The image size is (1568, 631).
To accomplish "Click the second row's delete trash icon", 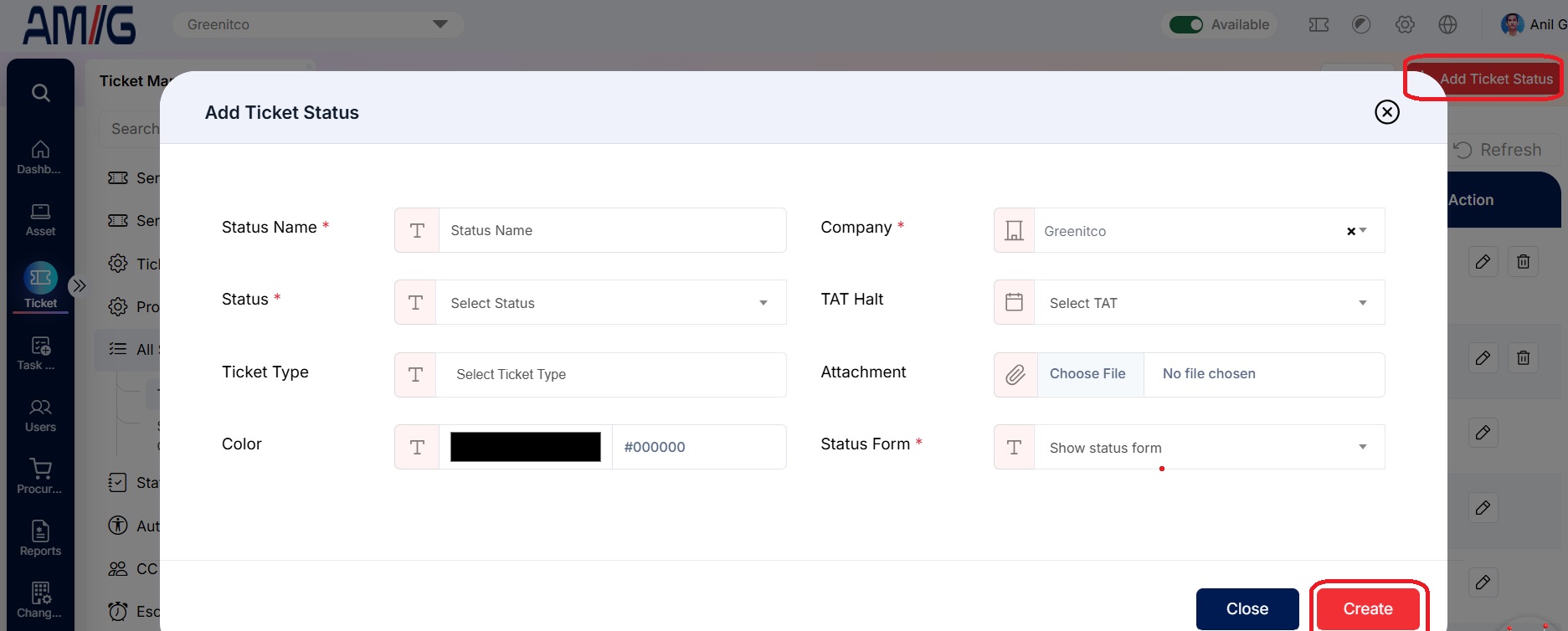I will [x=1524, y=358].
